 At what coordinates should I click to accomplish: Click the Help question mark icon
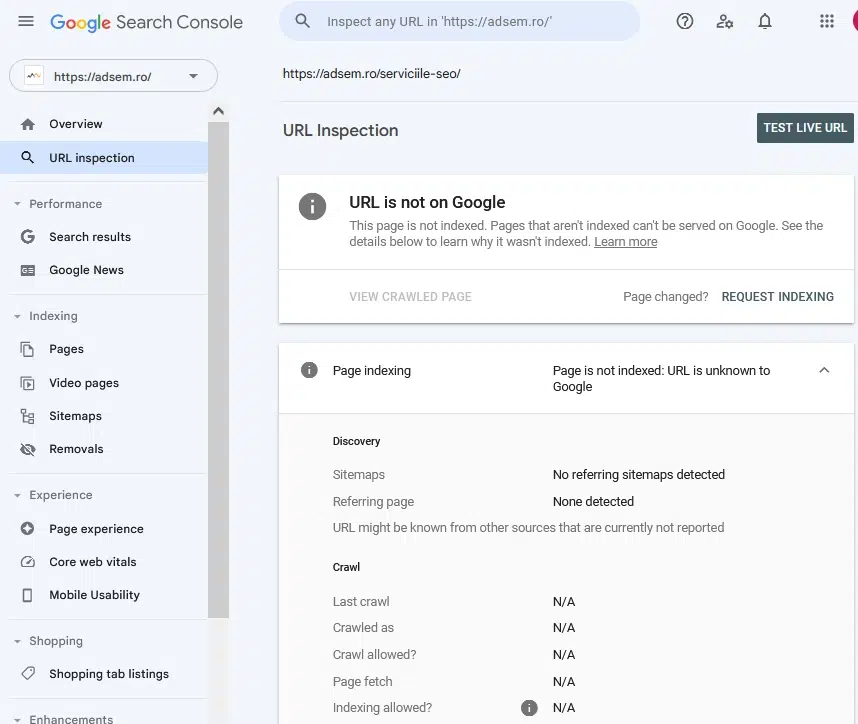coord(685,21)
